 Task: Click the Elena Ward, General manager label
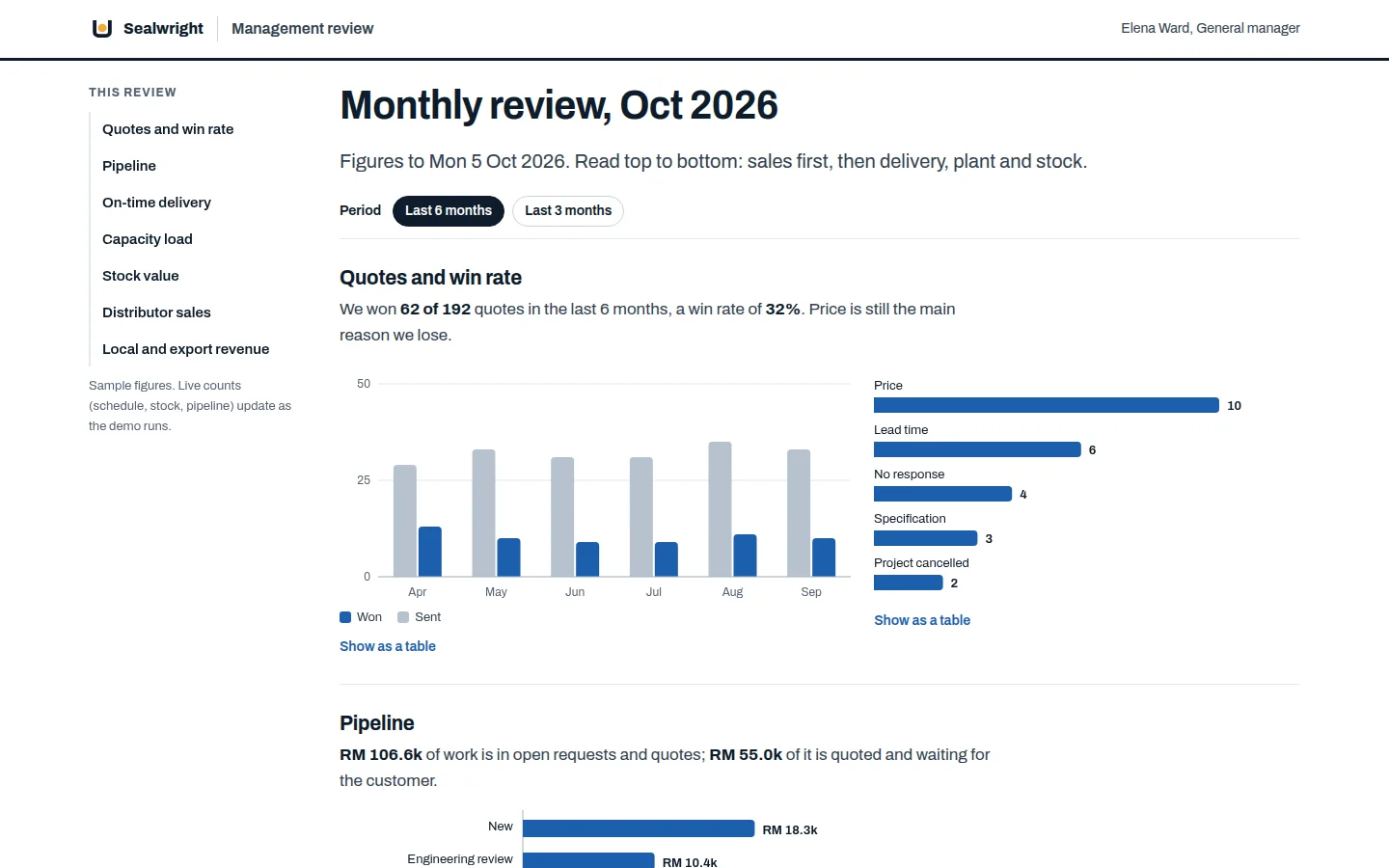point(1211,28)
